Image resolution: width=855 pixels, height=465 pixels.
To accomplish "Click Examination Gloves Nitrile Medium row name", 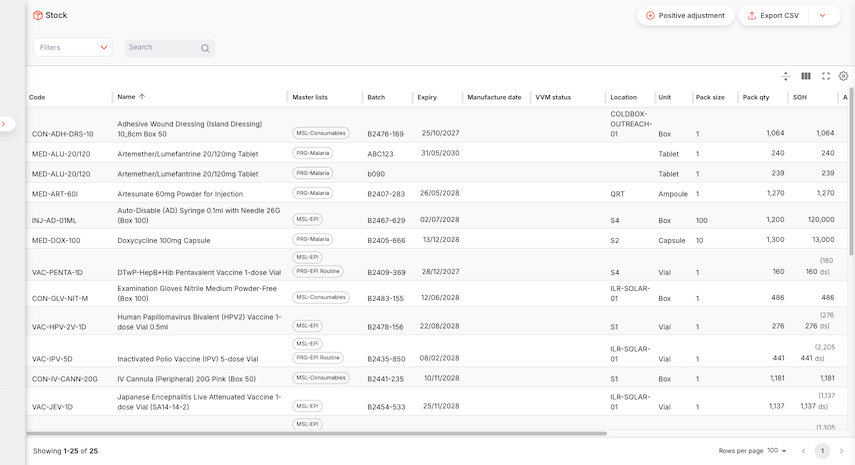I will [x=197, y=293].
